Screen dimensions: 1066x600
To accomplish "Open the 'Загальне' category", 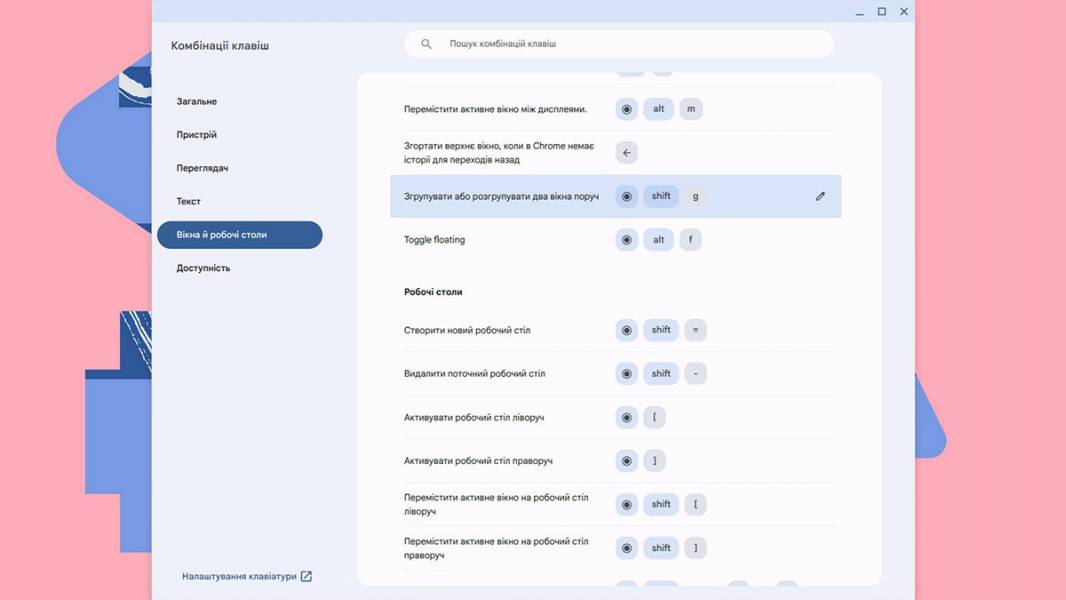I will 196,101.
